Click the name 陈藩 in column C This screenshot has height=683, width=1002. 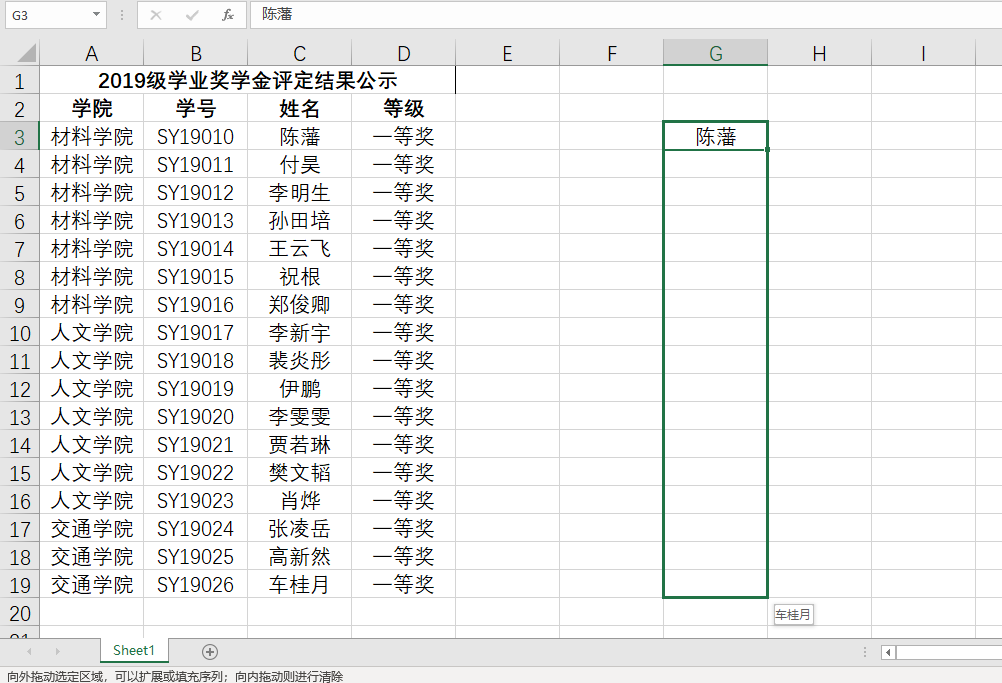(x=299, y=137)
